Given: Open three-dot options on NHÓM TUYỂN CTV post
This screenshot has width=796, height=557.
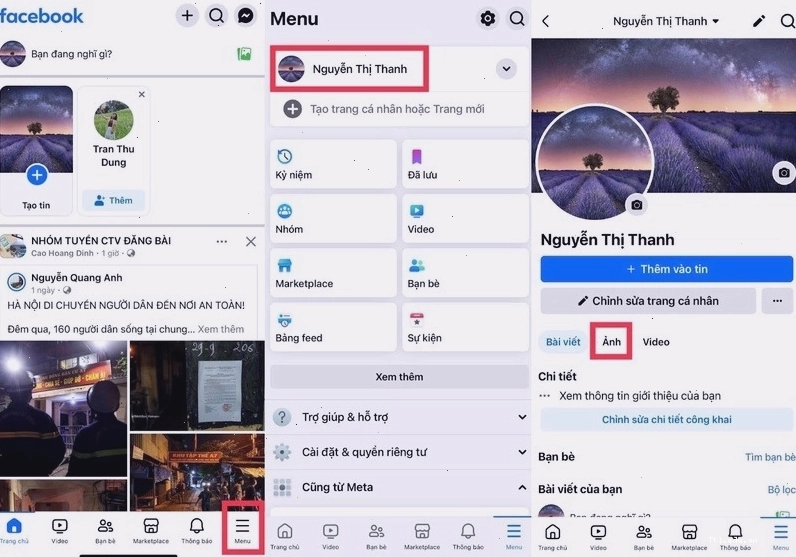Looking at the screenshot, I should tap(222, 242).
